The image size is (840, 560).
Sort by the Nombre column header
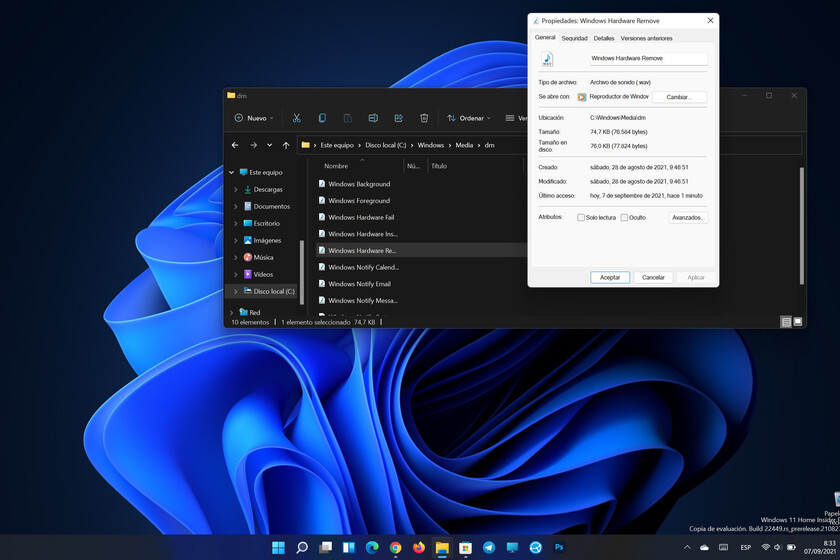click(336, 166)
